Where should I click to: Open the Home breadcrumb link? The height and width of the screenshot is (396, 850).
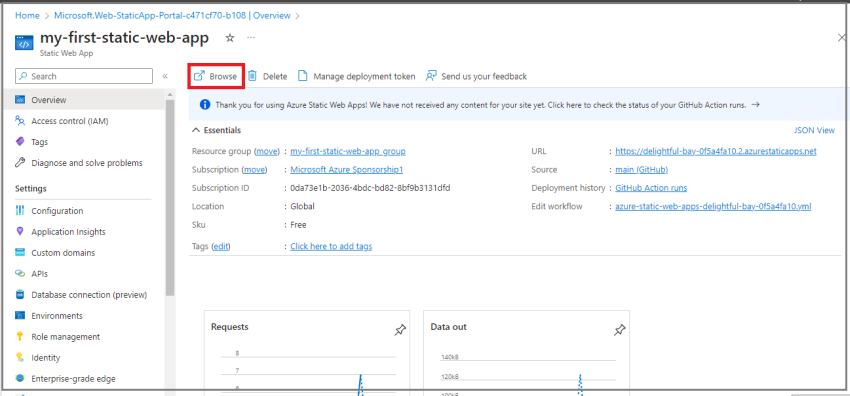pos(27,15)
